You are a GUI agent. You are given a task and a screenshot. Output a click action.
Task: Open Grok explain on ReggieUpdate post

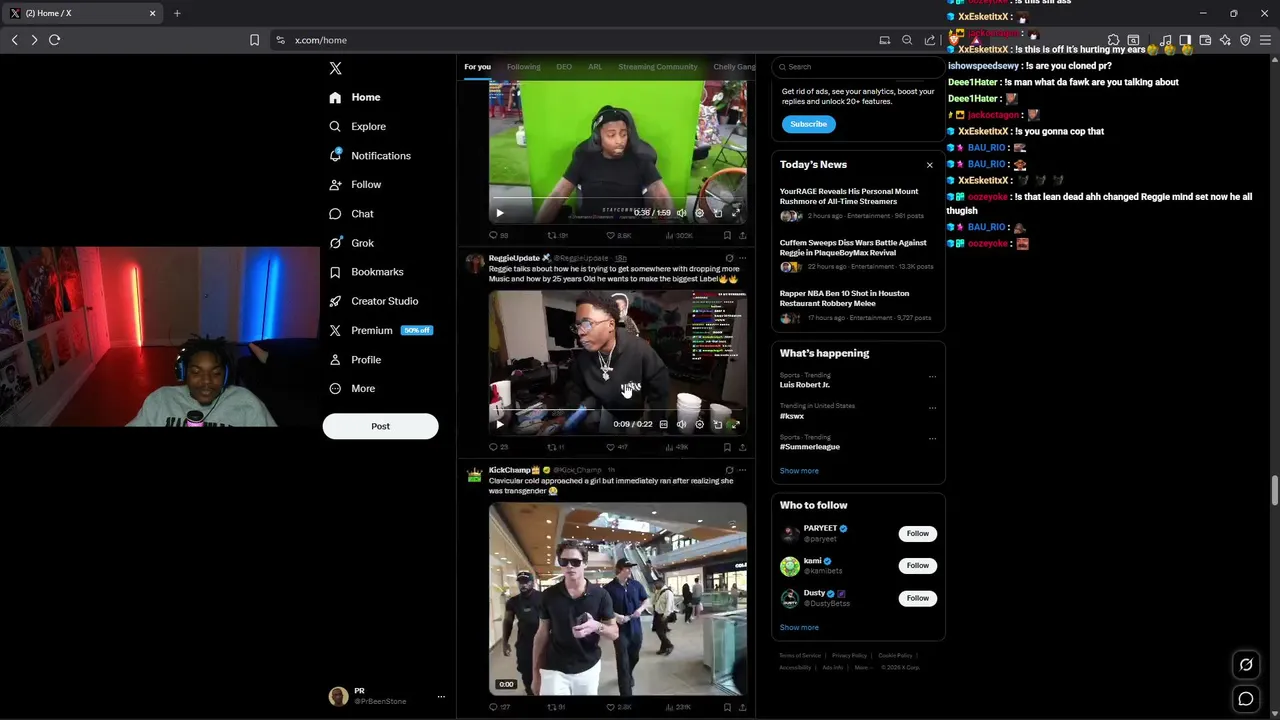(729, 258)
